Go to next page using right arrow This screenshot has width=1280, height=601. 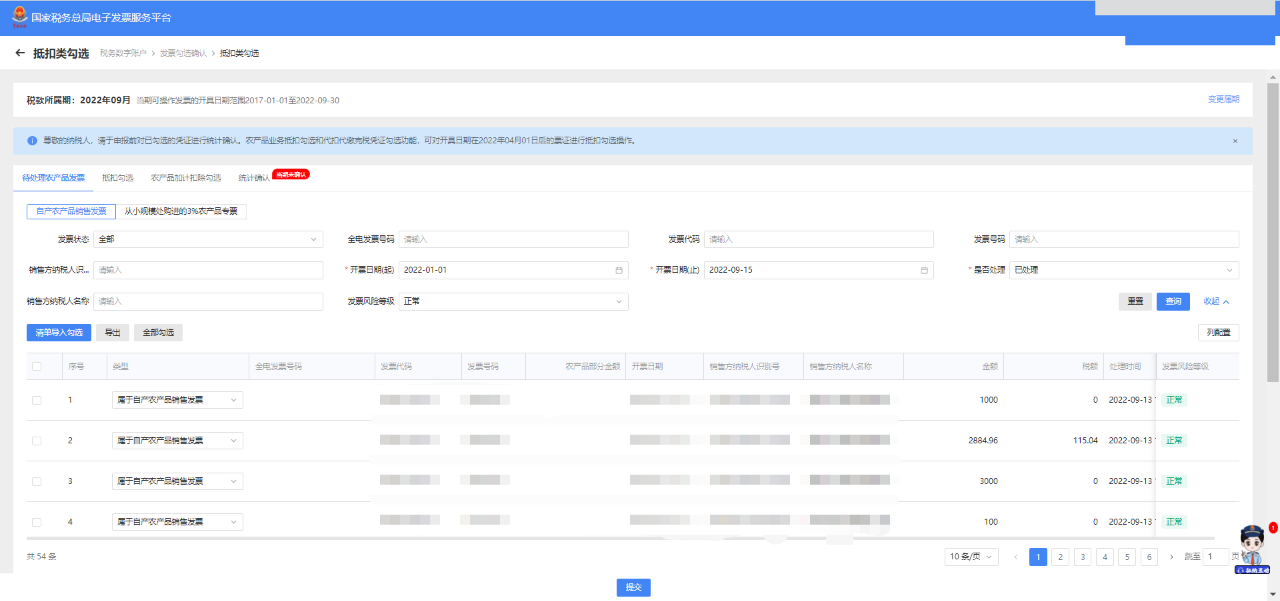(1171, 557)
